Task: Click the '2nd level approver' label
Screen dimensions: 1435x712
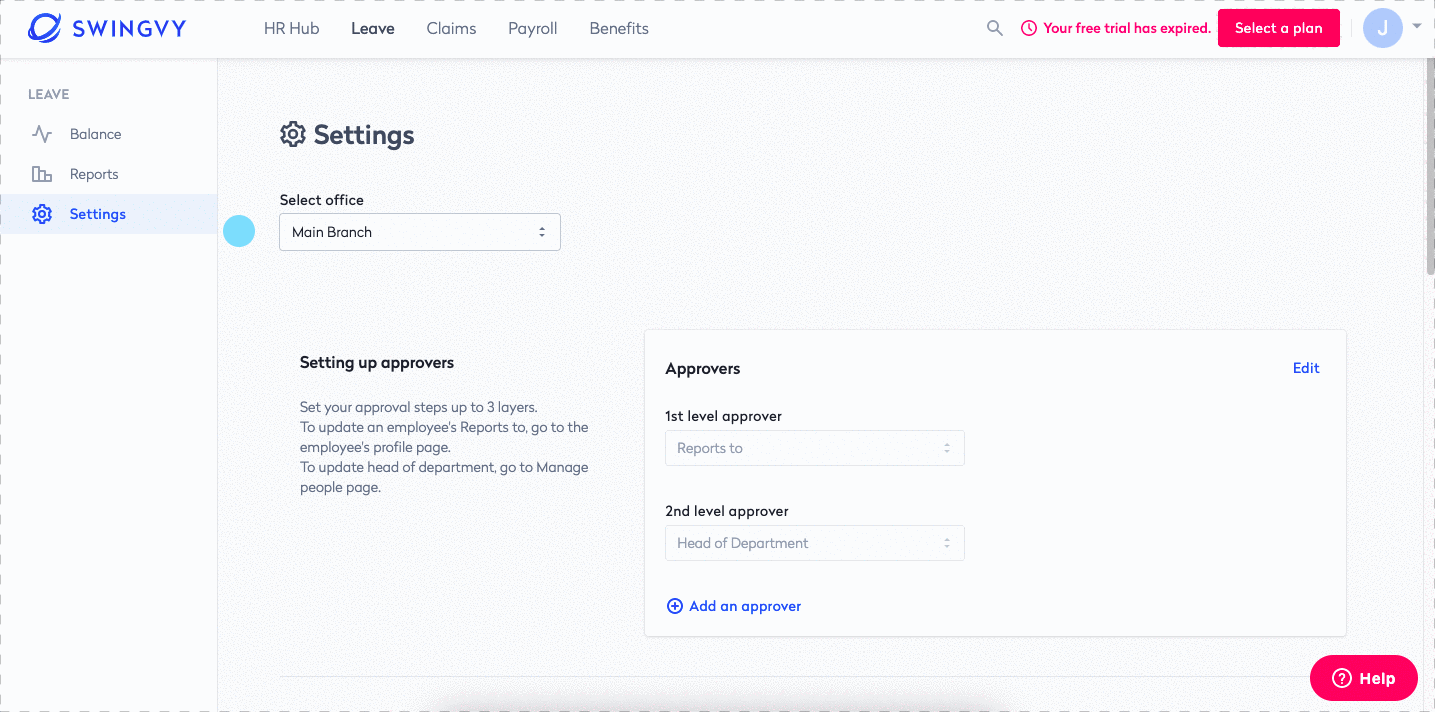Action: (x=727, y=511)
